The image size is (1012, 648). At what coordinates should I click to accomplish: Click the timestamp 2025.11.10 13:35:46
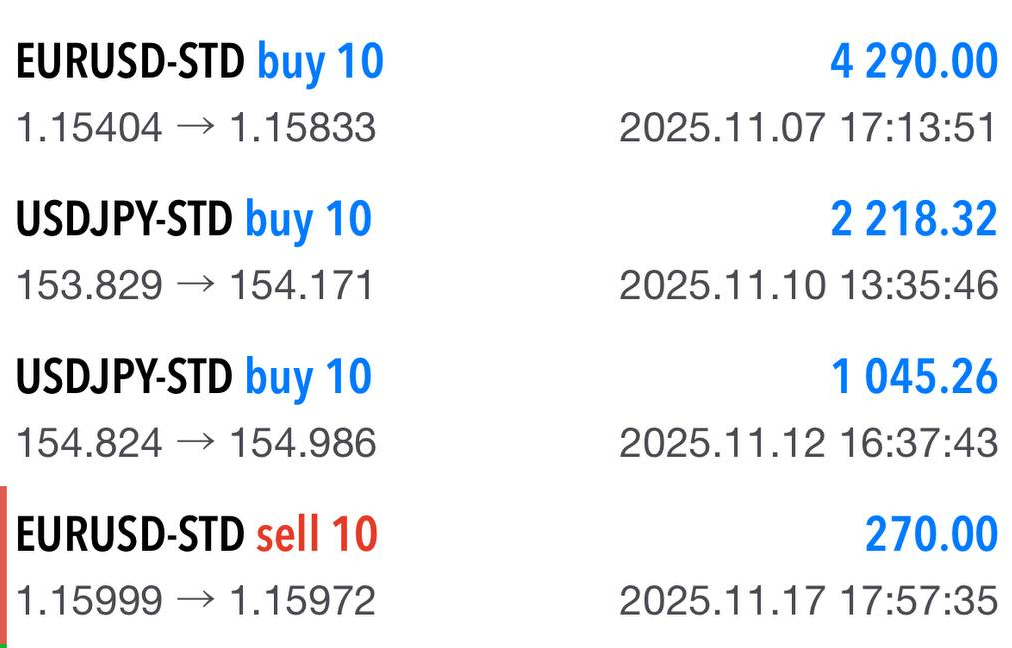click(808, 286)
